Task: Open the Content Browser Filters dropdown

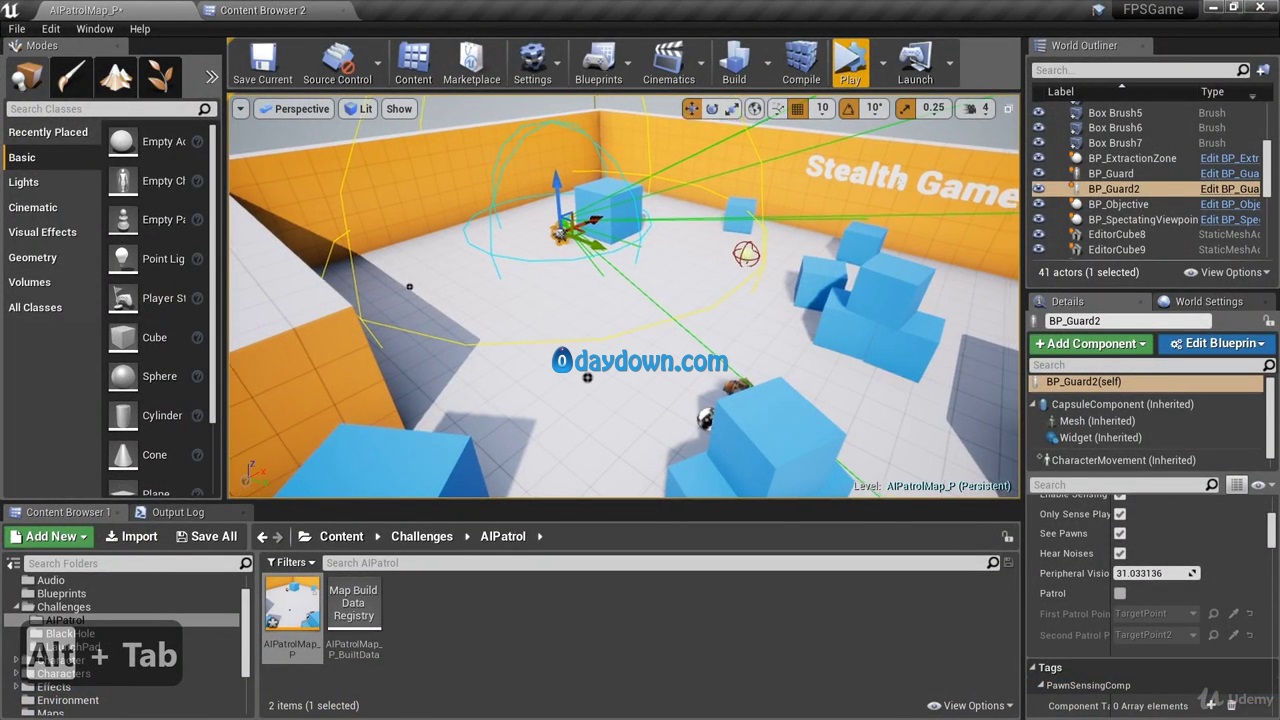Action: [291, 563]
